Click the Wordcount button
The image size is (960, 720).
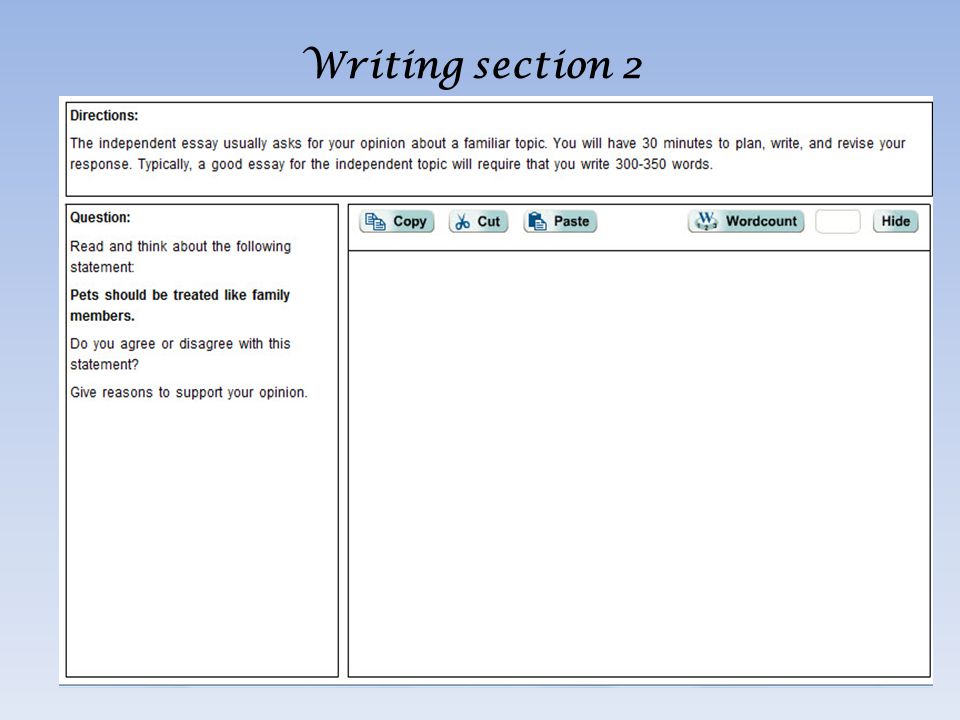pyautogui.click(x=746, y=222)
